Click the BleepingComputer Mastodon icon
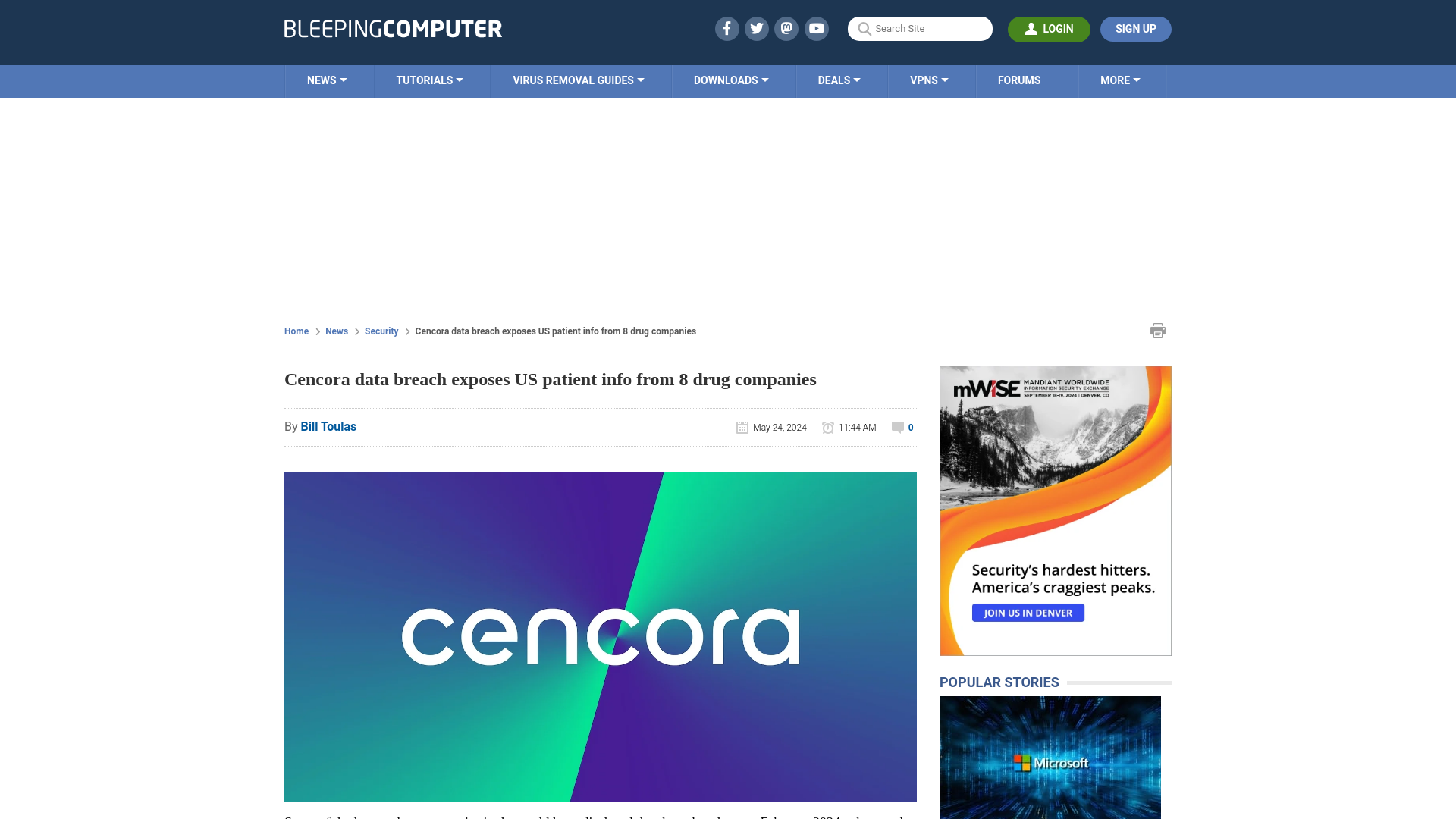The width and height of the screenshot is (1456, 819). [786, 28]
